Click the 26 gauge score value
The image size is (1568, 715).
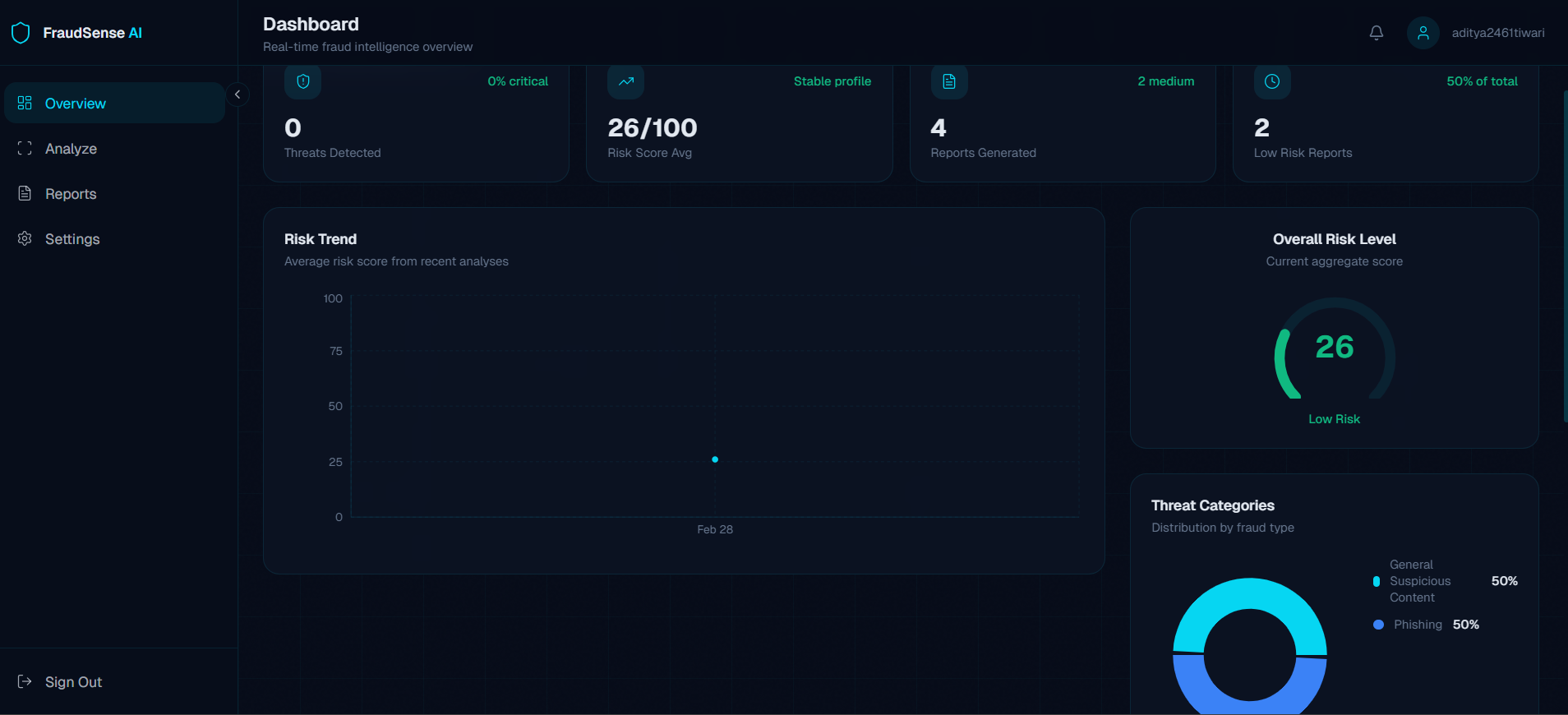(x=1335, y=347)
